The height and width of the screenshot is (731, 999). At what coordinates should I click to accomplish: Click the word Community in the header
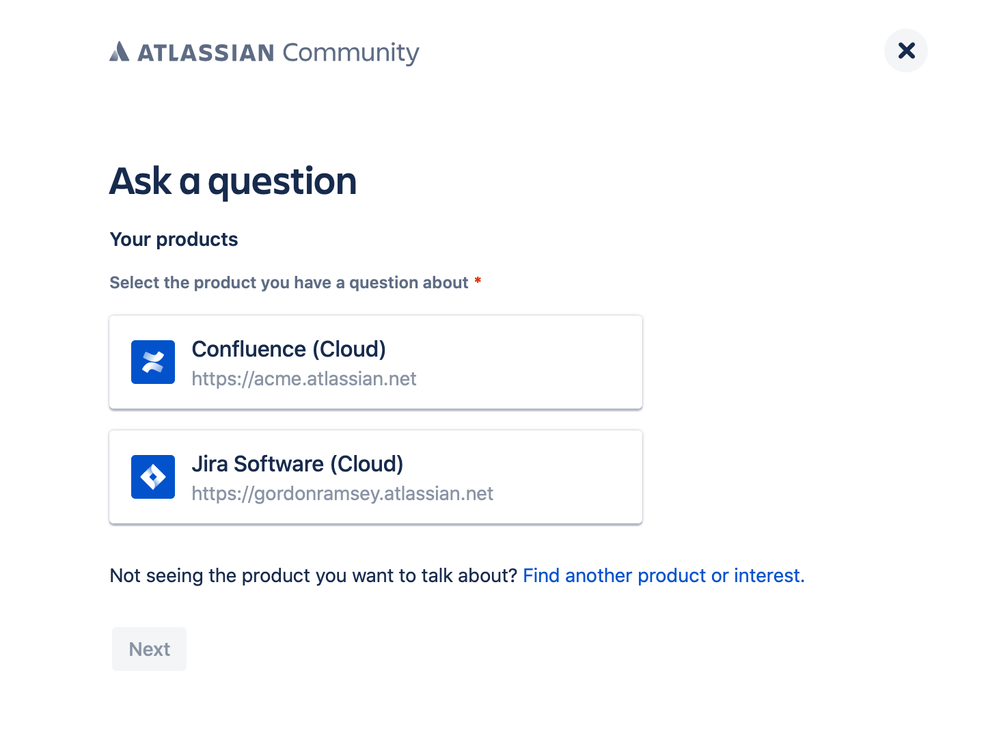351,52
